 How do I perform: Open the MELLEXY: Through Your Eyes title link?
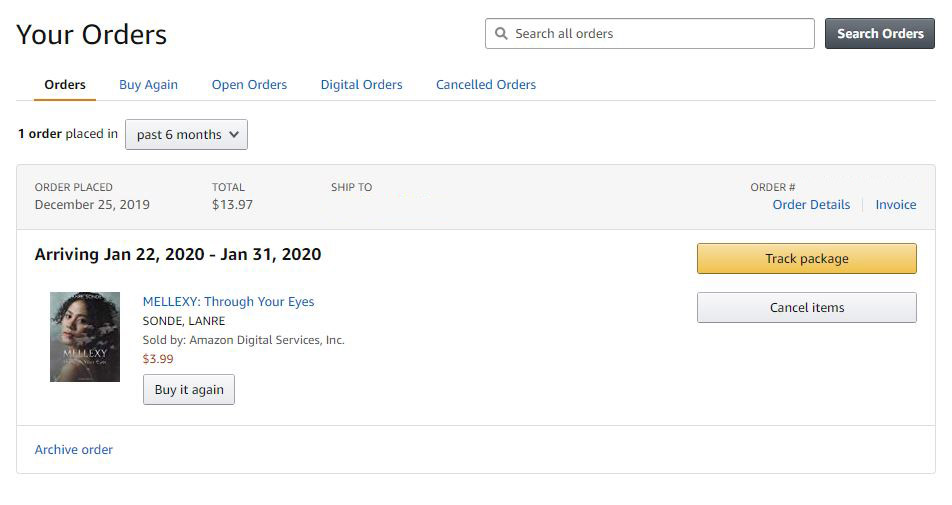pyautogui.click(x=228, y=302)
